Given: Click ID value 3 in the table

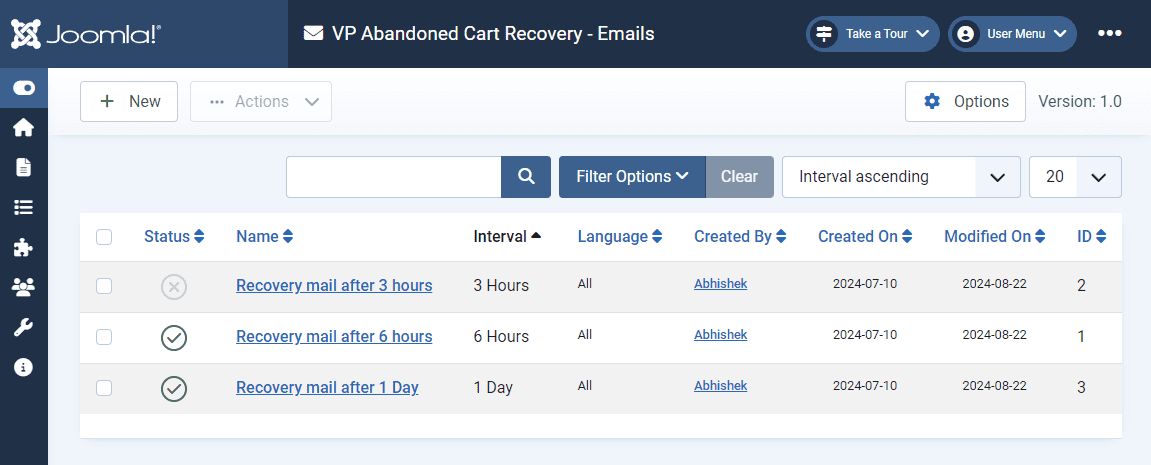Looking at the screenshot, I should pyautogui.click(x=1081, y=387).
